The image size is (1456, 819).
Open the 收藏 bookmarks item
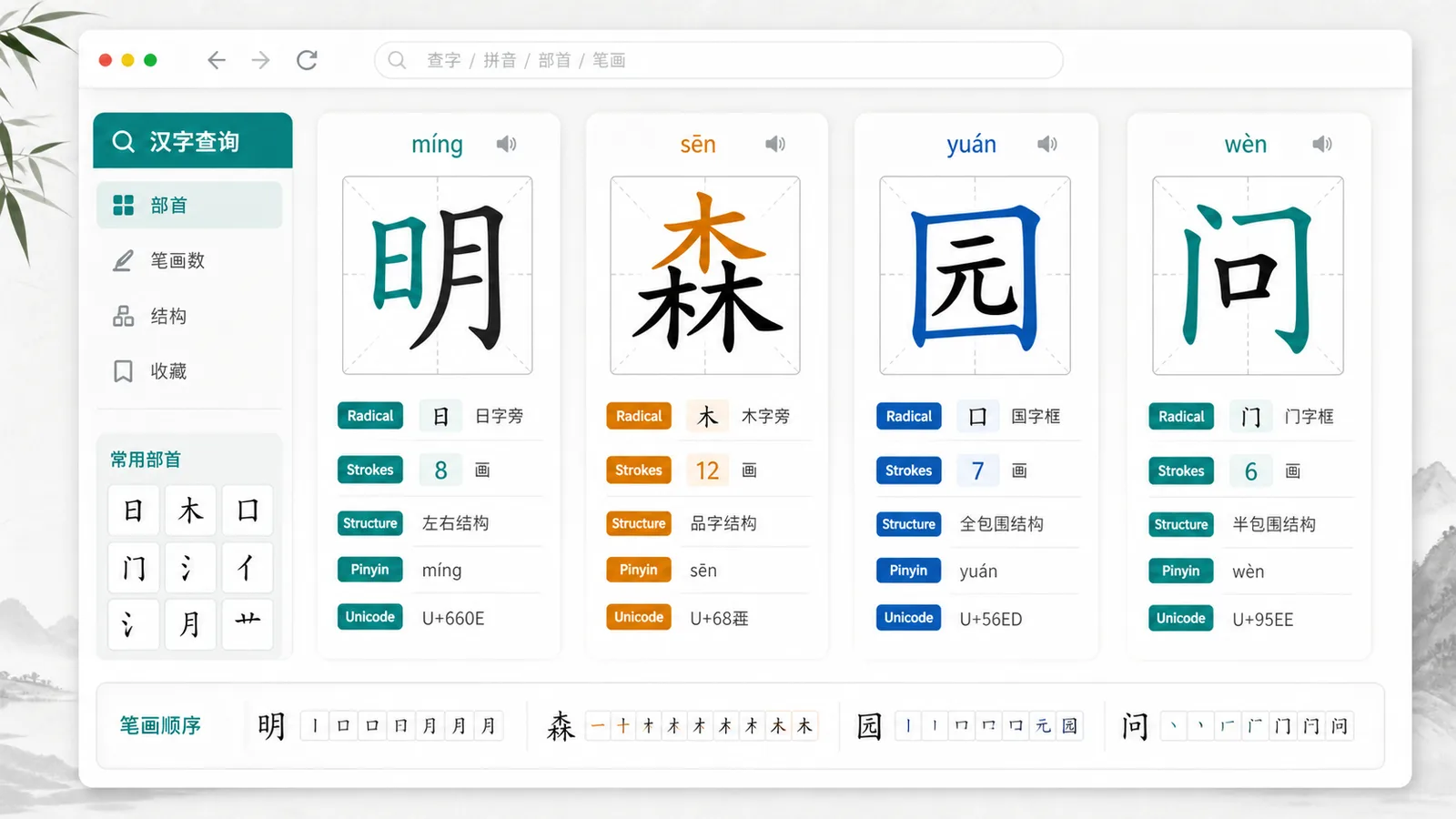[x=189, y=371]
